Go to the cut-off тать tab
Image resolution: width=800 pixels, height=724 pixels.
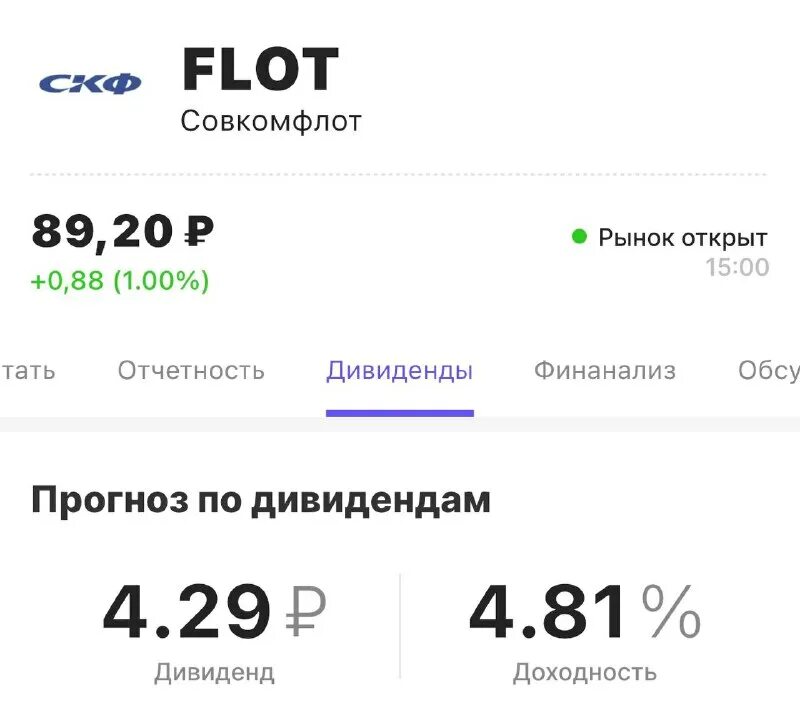[x=28, y=371]
